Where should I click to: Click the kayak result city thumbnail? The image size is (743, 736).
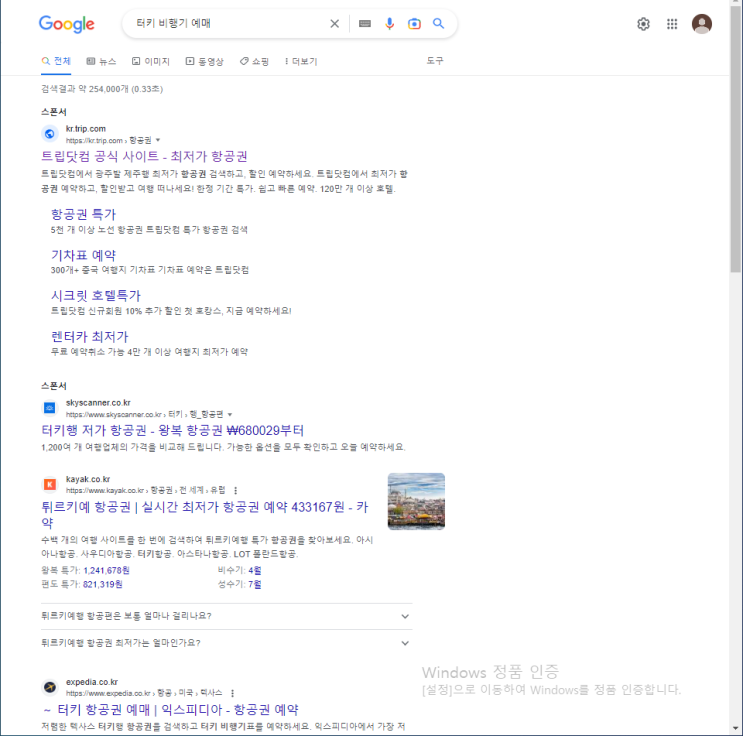pyautogui.click(x=416, y=501)
